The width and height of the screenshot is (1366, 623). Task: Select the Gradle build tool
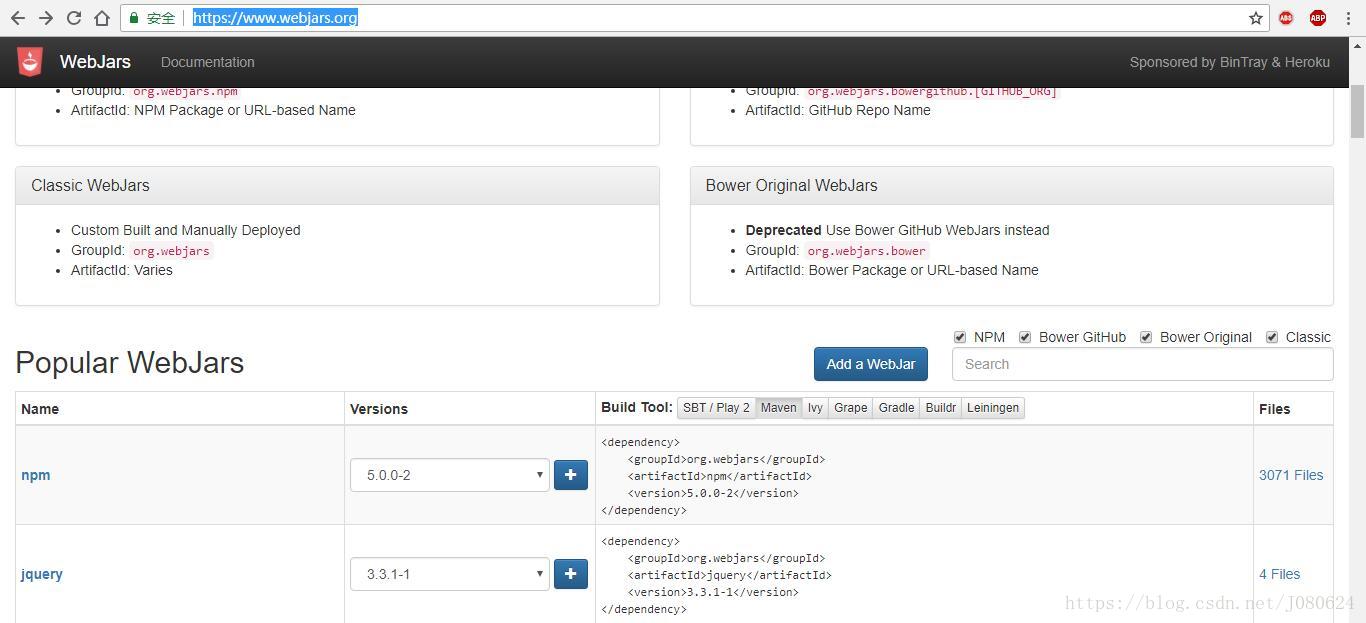pos(896,408)
